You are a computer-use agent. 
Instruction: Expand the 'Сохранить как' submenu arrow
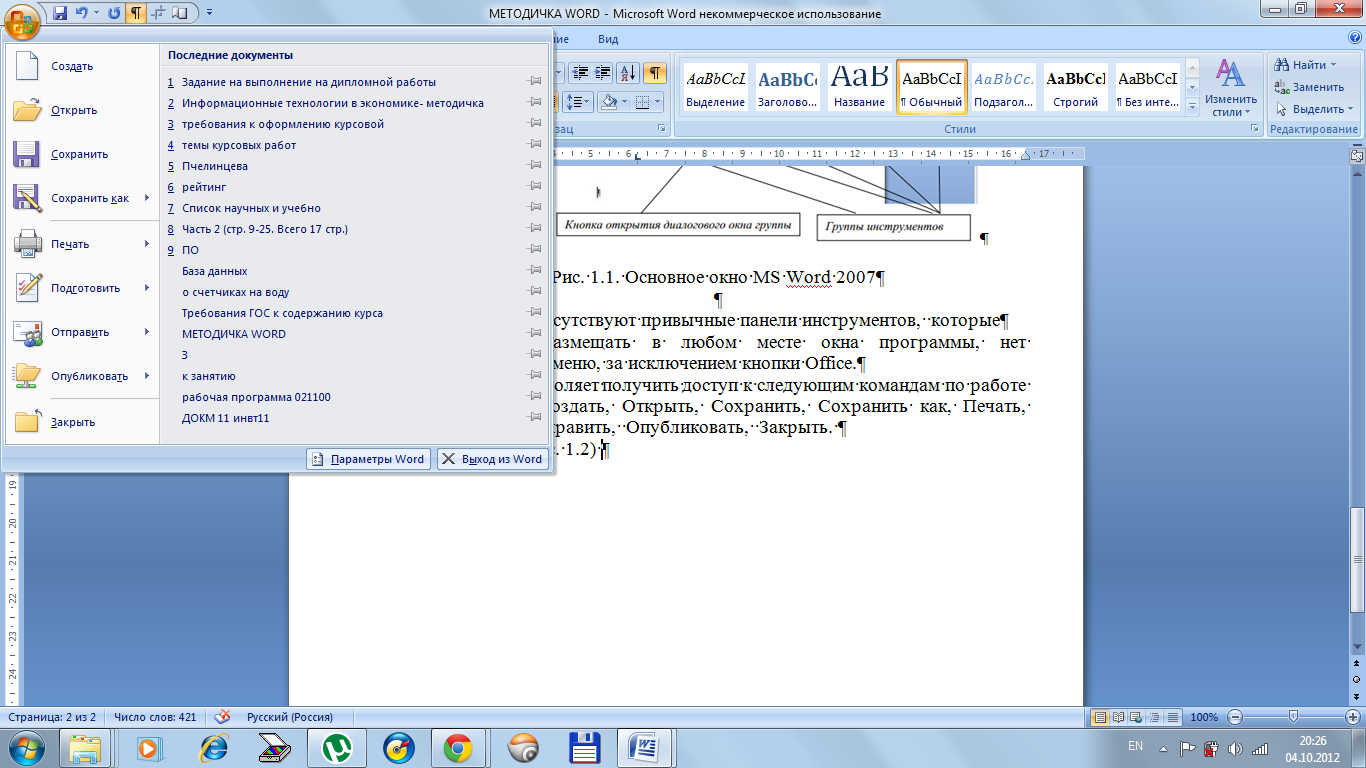[x=147, y=198]
